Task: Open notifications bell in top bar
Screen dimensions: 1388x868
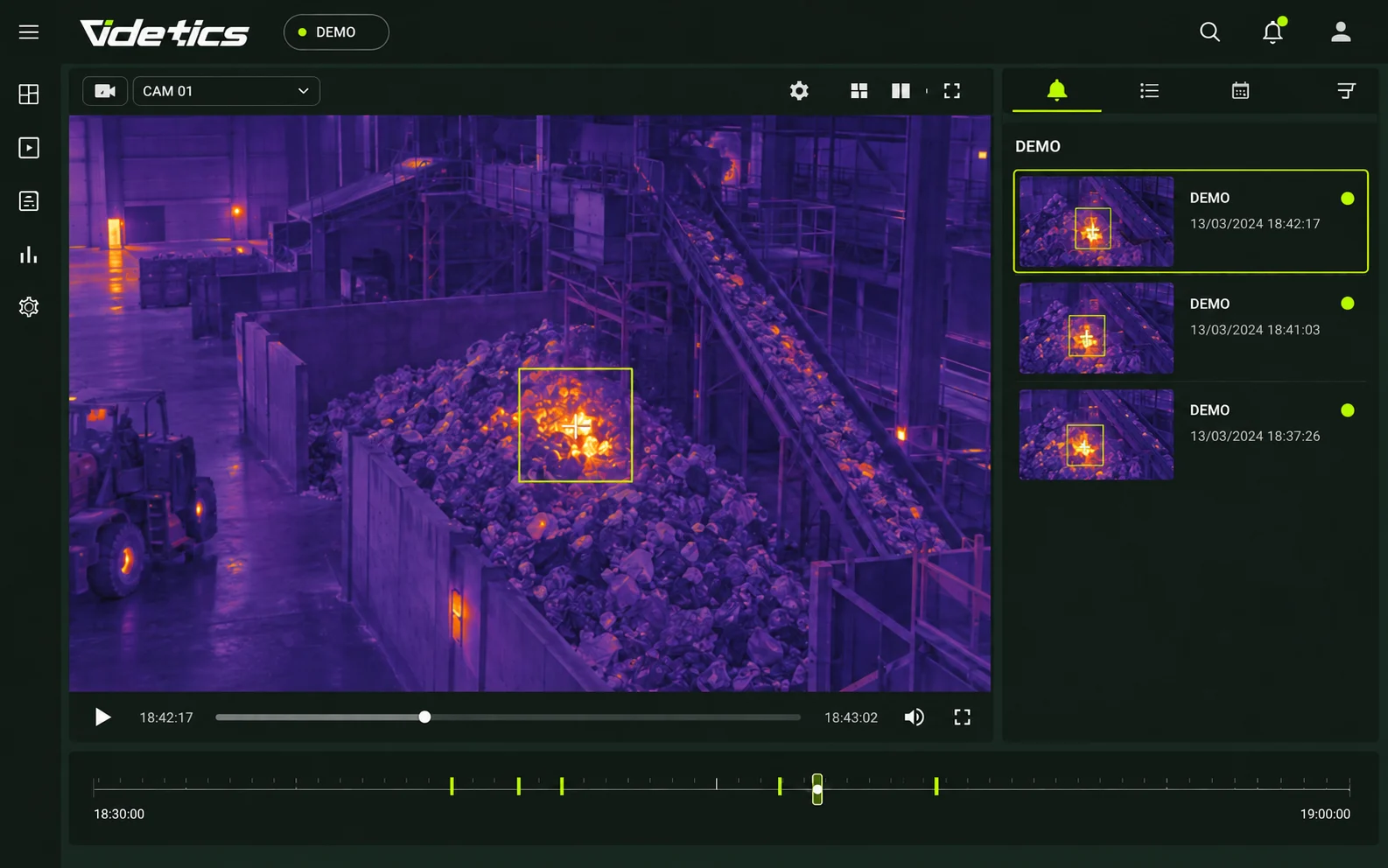Action: [1273, 32]
